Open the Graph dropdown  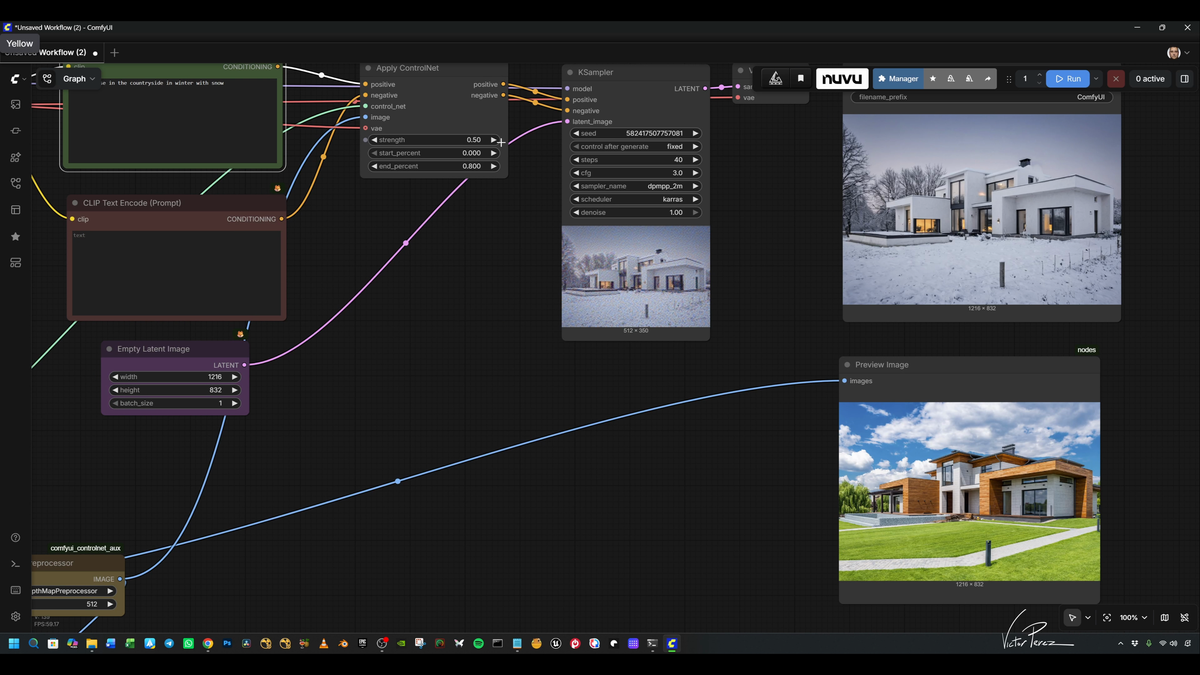click(80, 78)
